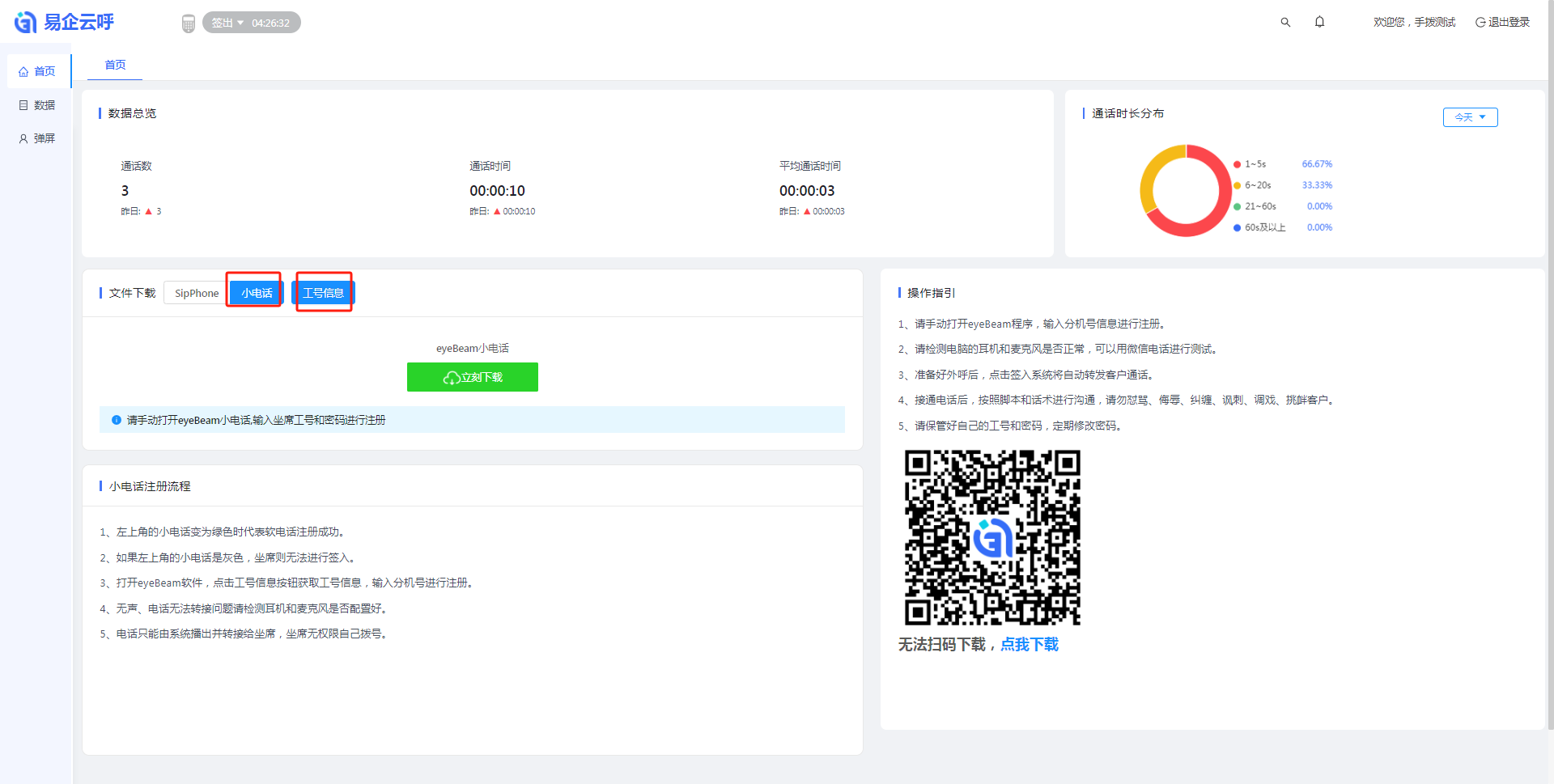1554x784 pixels.
Task: Click the green 立刻下载 button
Action: click(x=473, y=377)
